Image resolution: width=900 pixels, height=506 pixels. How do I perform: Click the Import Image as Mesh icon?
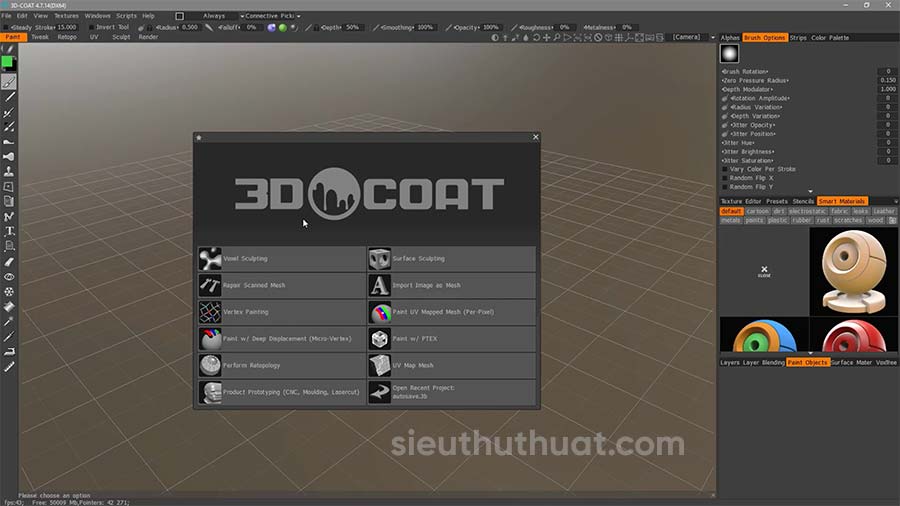[x=379, y=285]
